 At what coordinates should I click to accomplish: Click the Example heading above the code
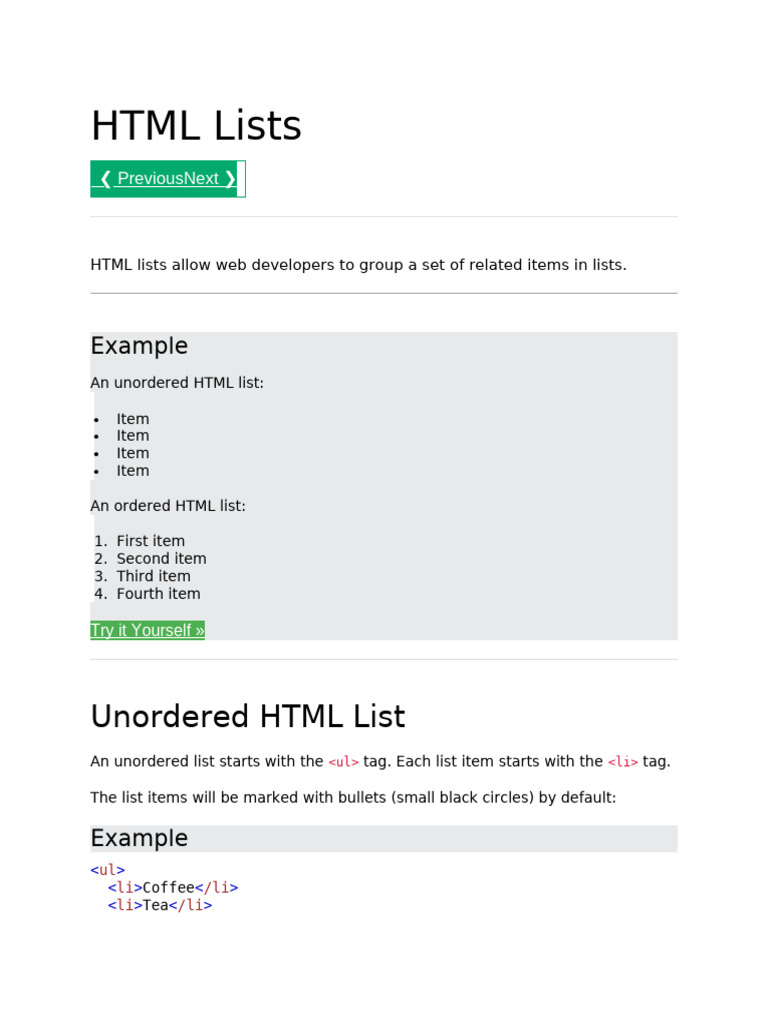(139, 838)
